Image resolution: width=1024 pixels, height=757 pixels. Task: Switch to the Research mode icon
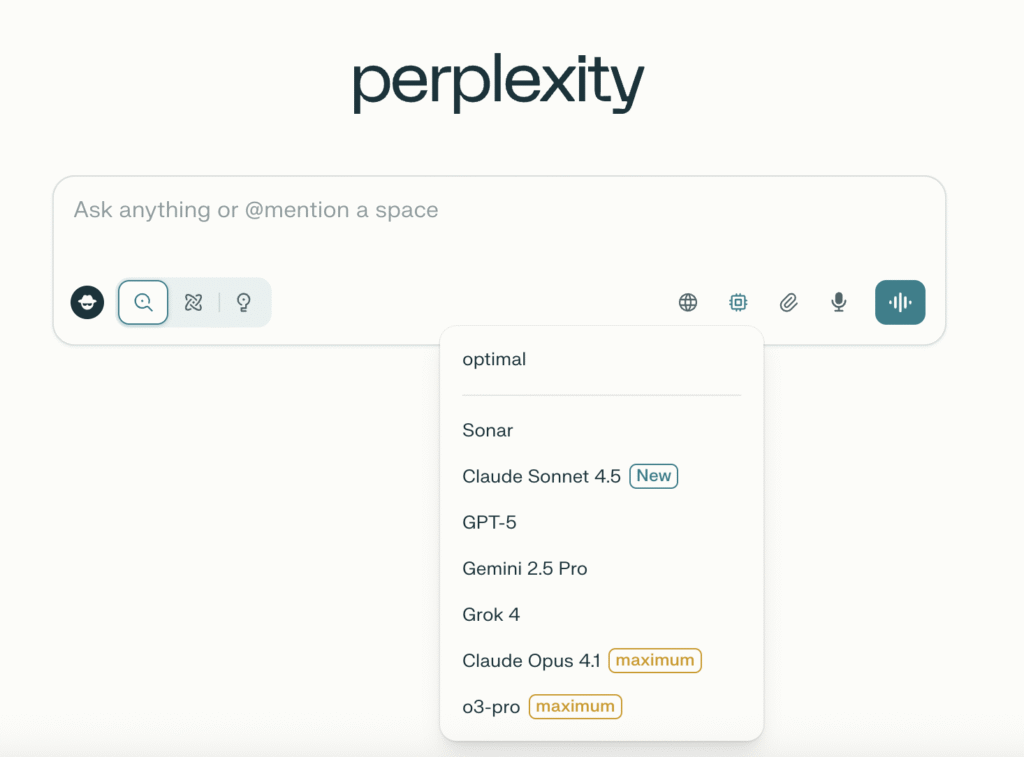[194, 302]
